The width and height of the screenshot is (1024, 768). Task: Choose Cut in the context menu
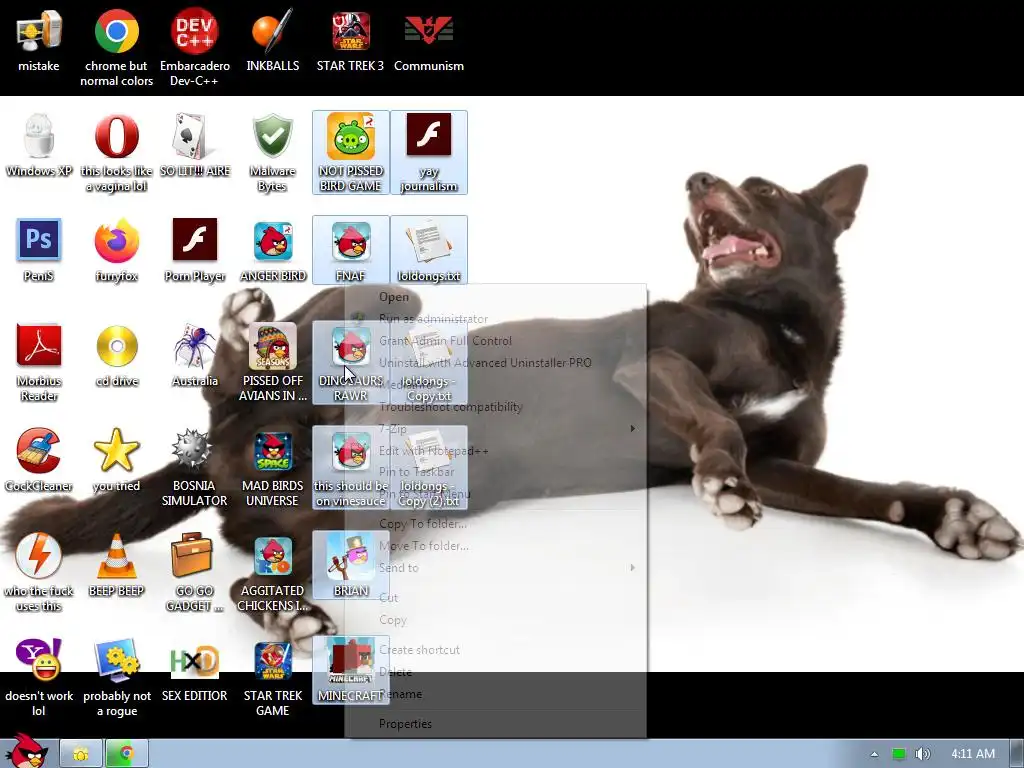(x=496, y=598)
